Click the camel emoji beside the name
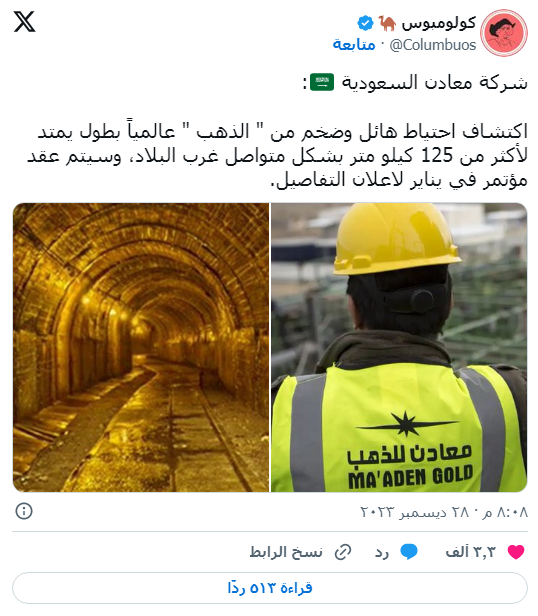 point(387,23)
